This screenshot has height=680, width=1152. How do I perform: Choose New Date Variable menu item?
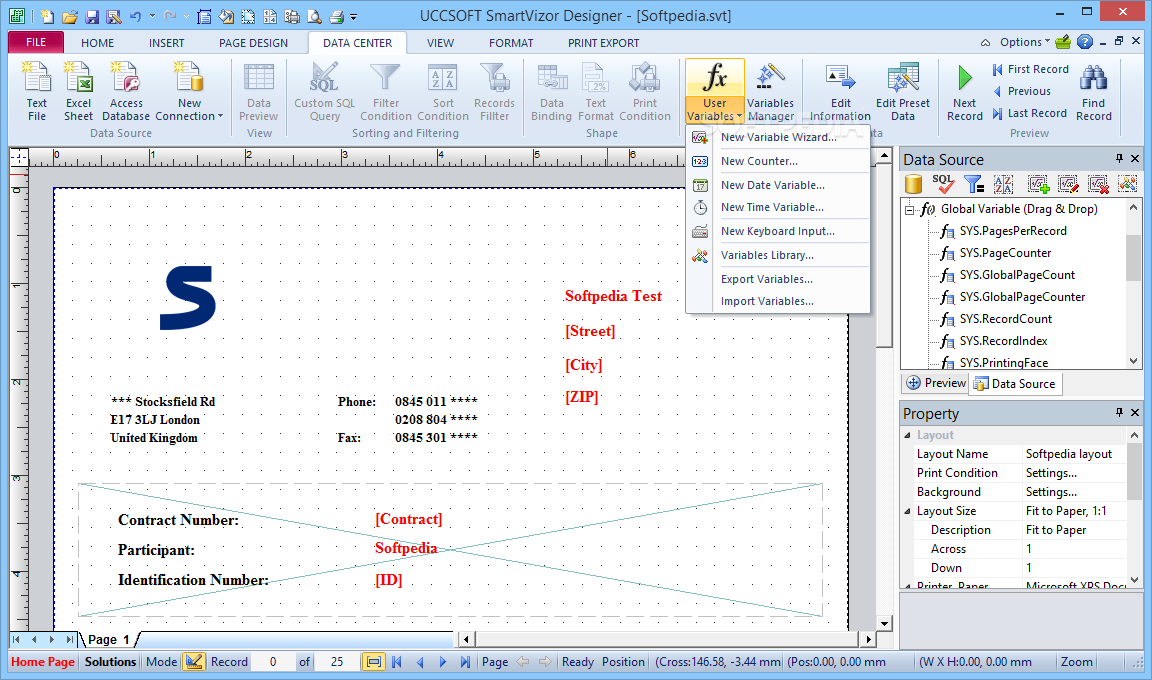click(778, 185)
